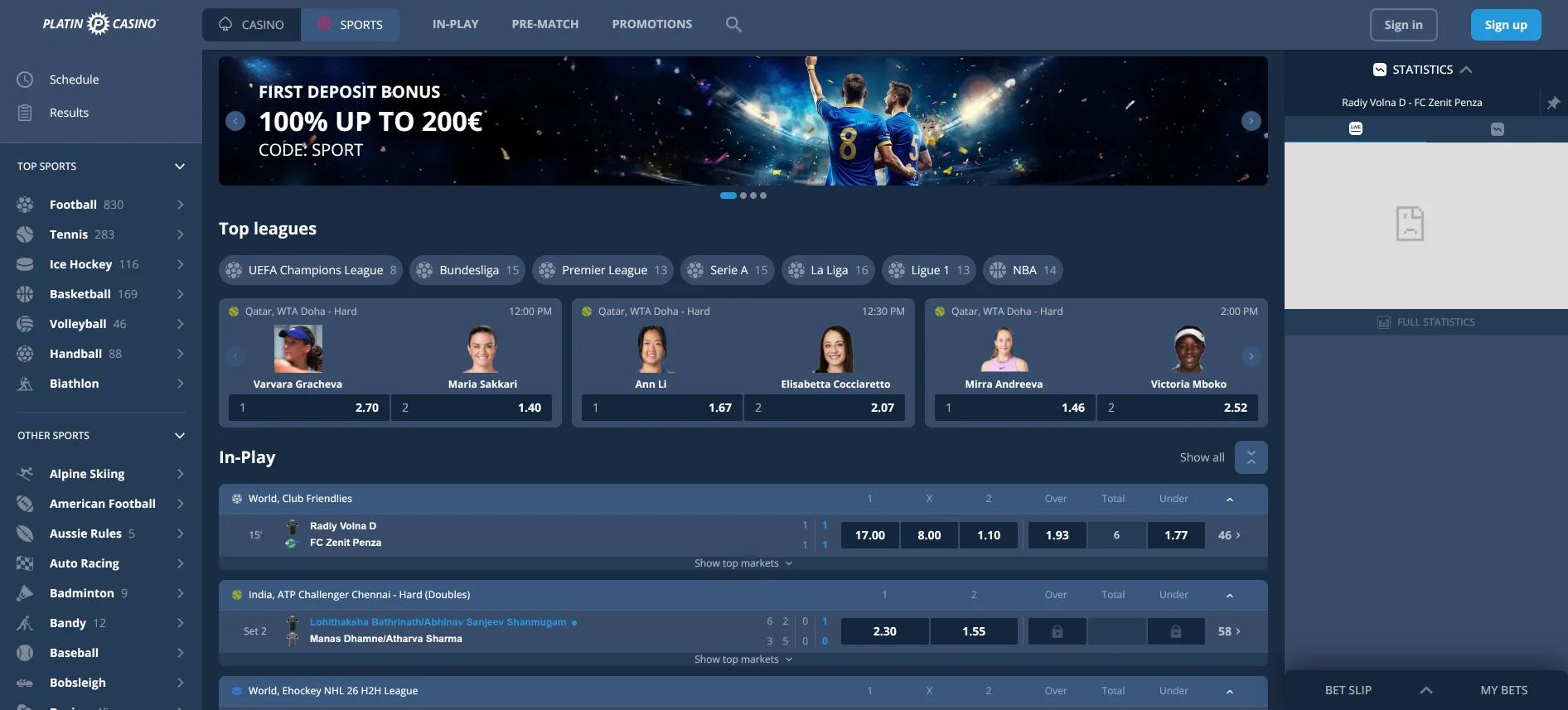This screenshot has height=710, width=1568.
Task: Expand Football submenu chevron
Action: pos(180,205)
